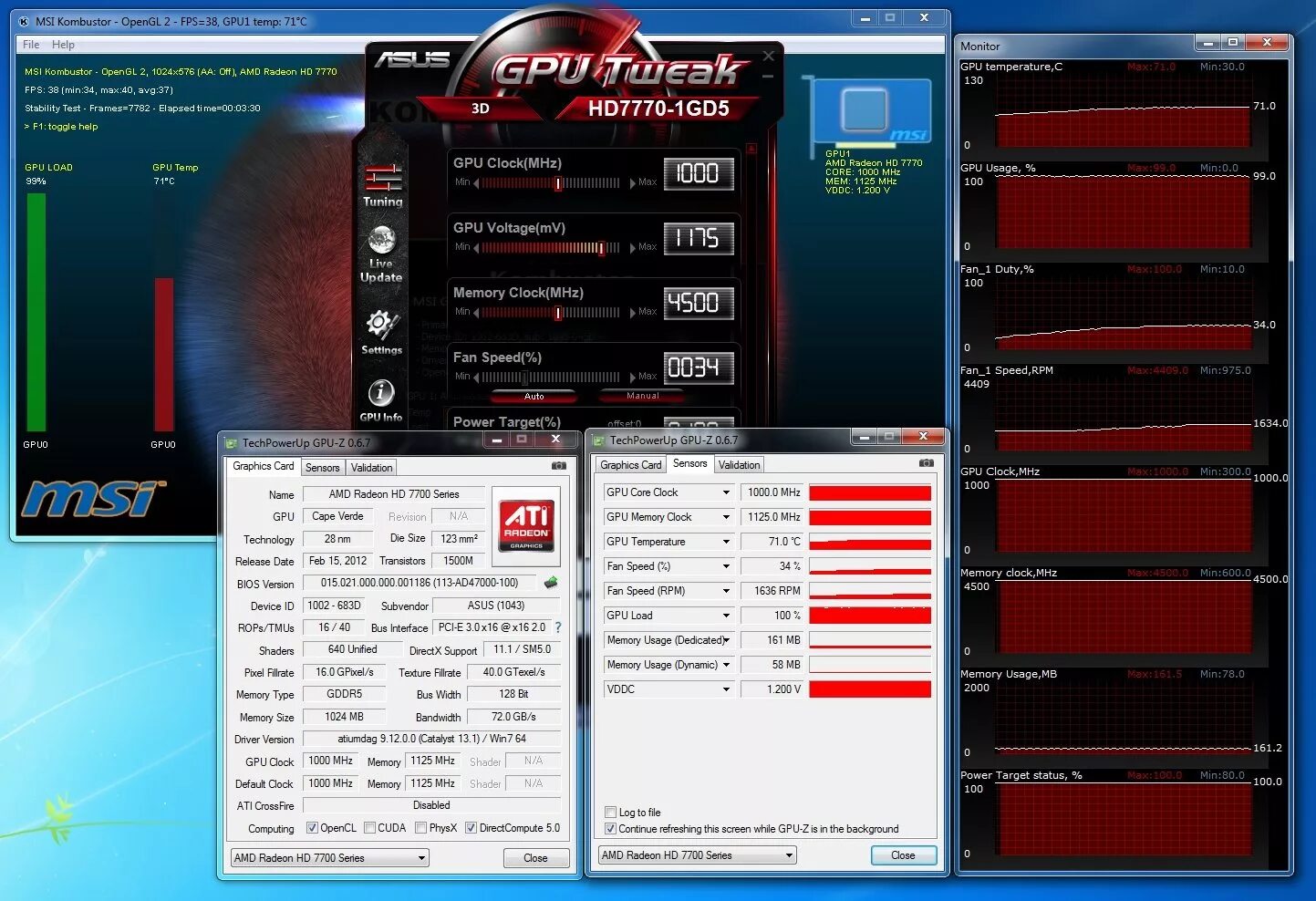Click the GPU-Z title bar icon of Graphics Card window
This screenshot has width=1316, height=901.
point(231,443)
